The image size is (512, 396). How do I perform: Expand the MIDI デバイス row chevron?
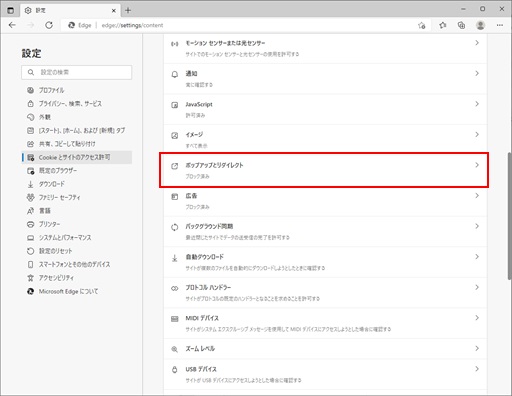click(x=477, y=318)
